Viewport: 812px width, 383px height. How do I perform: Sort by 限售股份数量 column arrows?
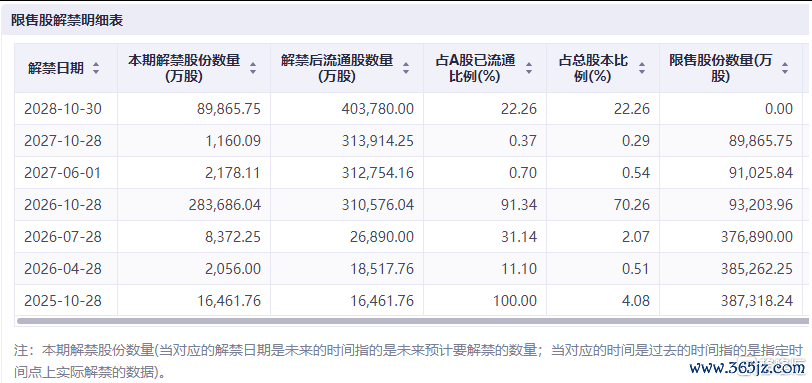coord(785,68)
